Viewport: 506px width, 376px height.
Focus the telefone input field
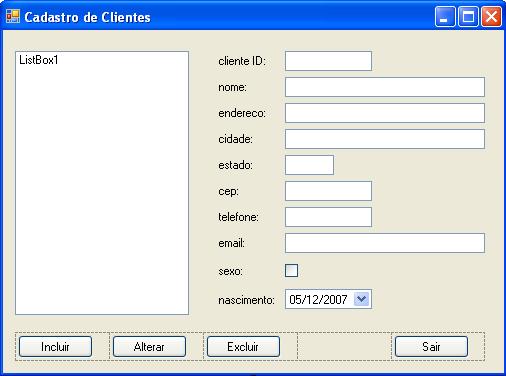coord(328,217)
